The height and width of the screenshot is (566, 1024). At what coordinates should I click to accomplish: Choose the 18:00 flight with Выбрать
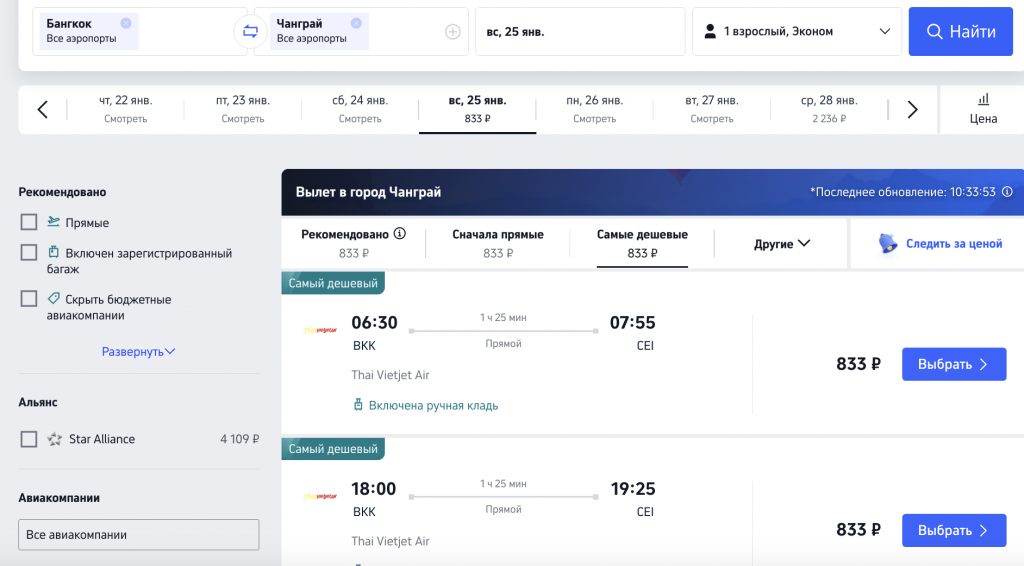pyautogui.click(x=954, y=530)
